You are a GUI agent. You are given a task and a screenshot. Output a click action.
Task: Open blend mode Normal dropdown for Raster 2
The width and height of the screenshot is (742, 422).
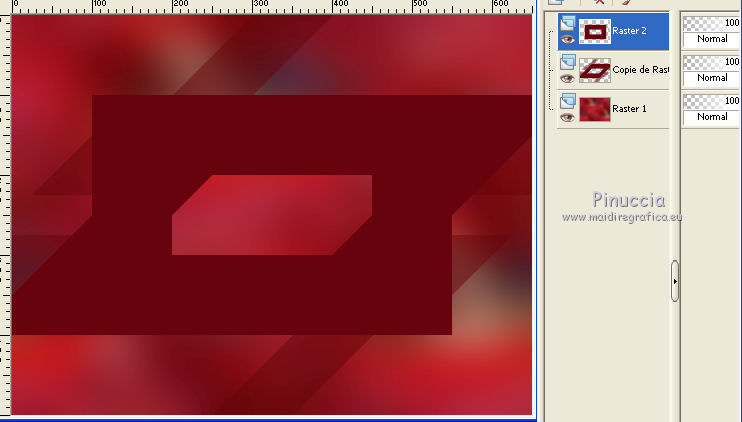(711, 39)
